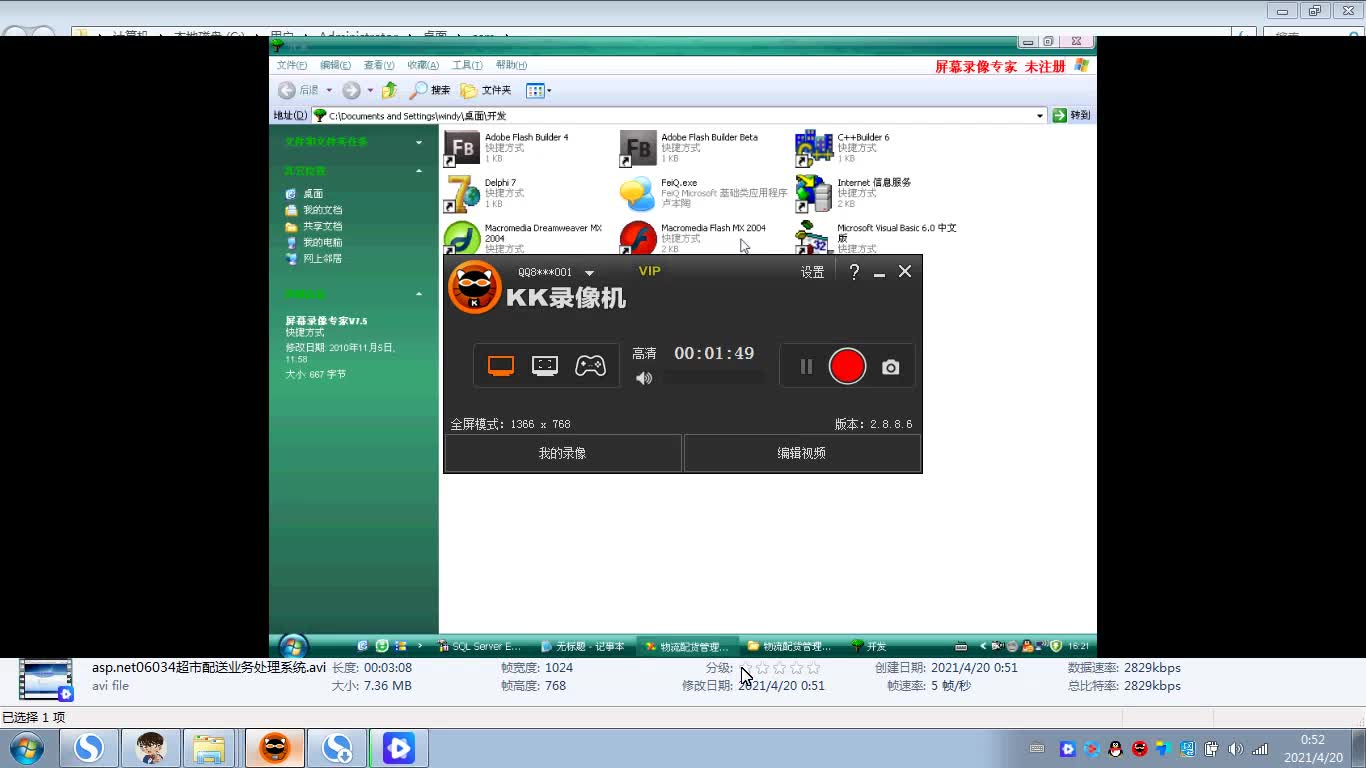Click the 转到 go button
The width and height of the screenshot is (1366, 768).
[1072, 116]
